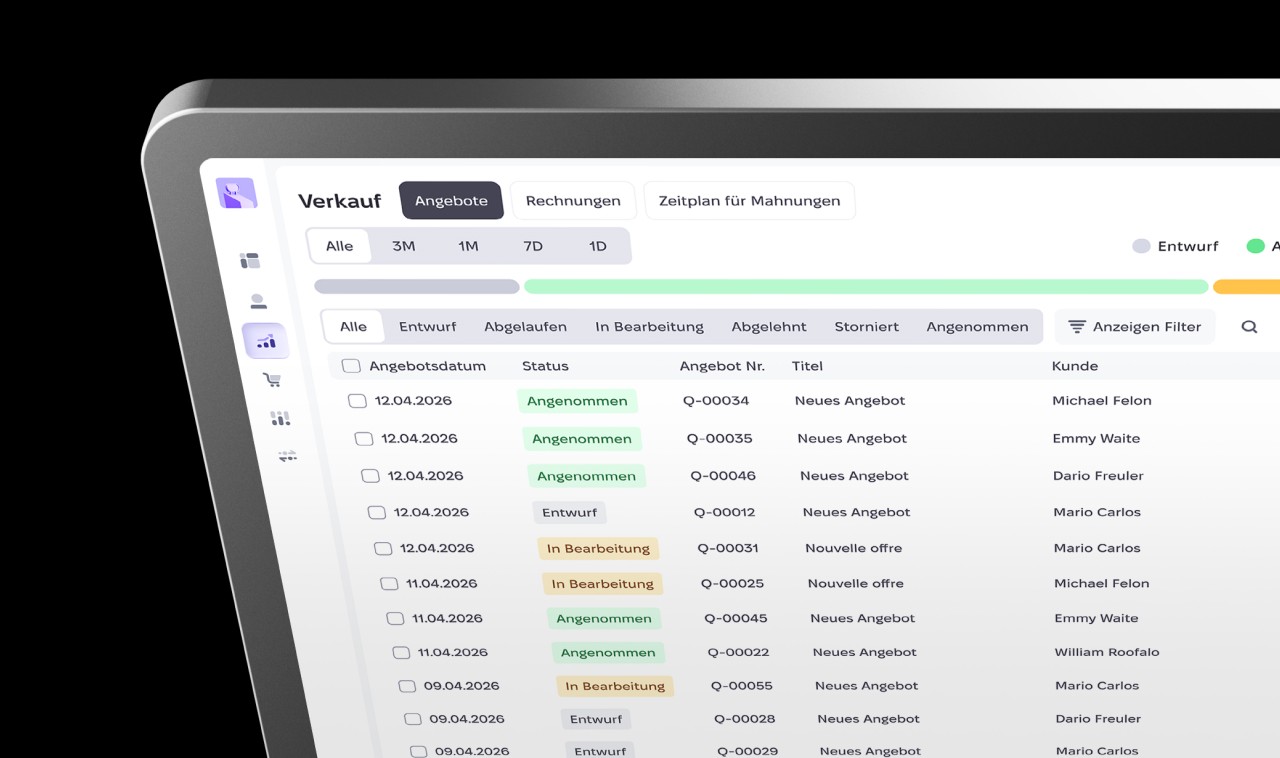1280x758 pixels.
Task: Click the purple app logo in sidebar
Action: [237, 193]
